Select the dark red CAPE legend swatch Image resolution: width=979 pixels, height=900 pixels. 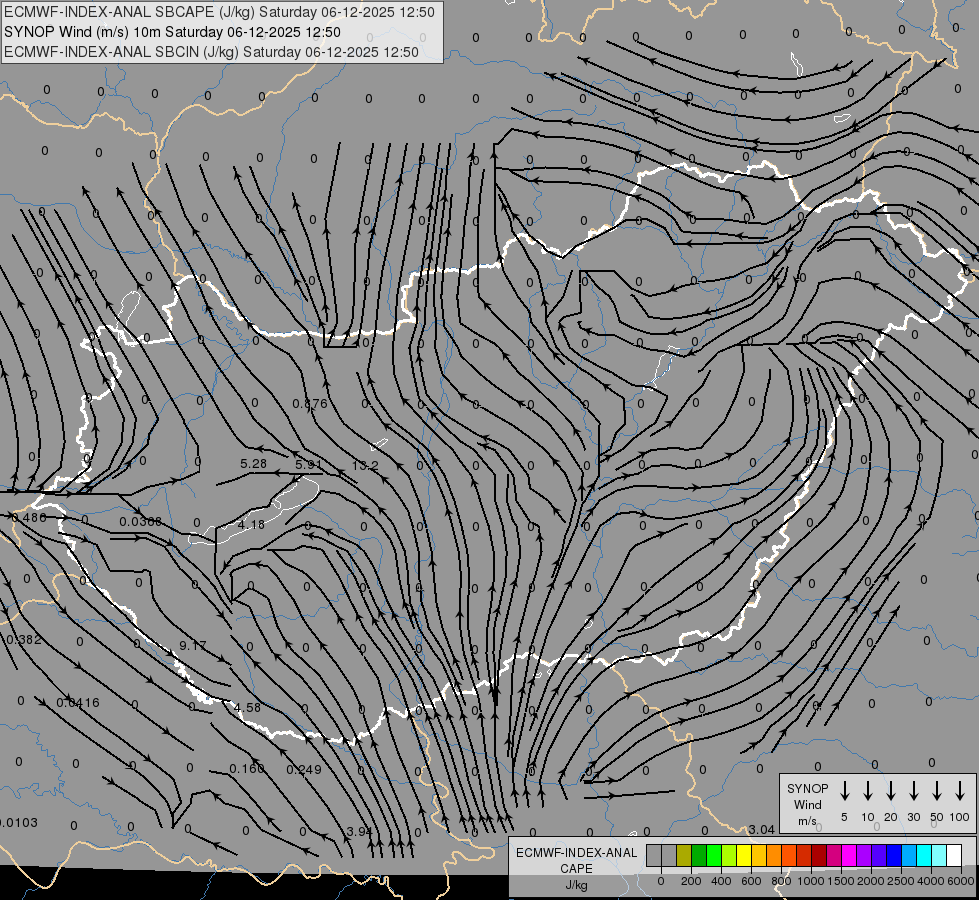[819, 855]
